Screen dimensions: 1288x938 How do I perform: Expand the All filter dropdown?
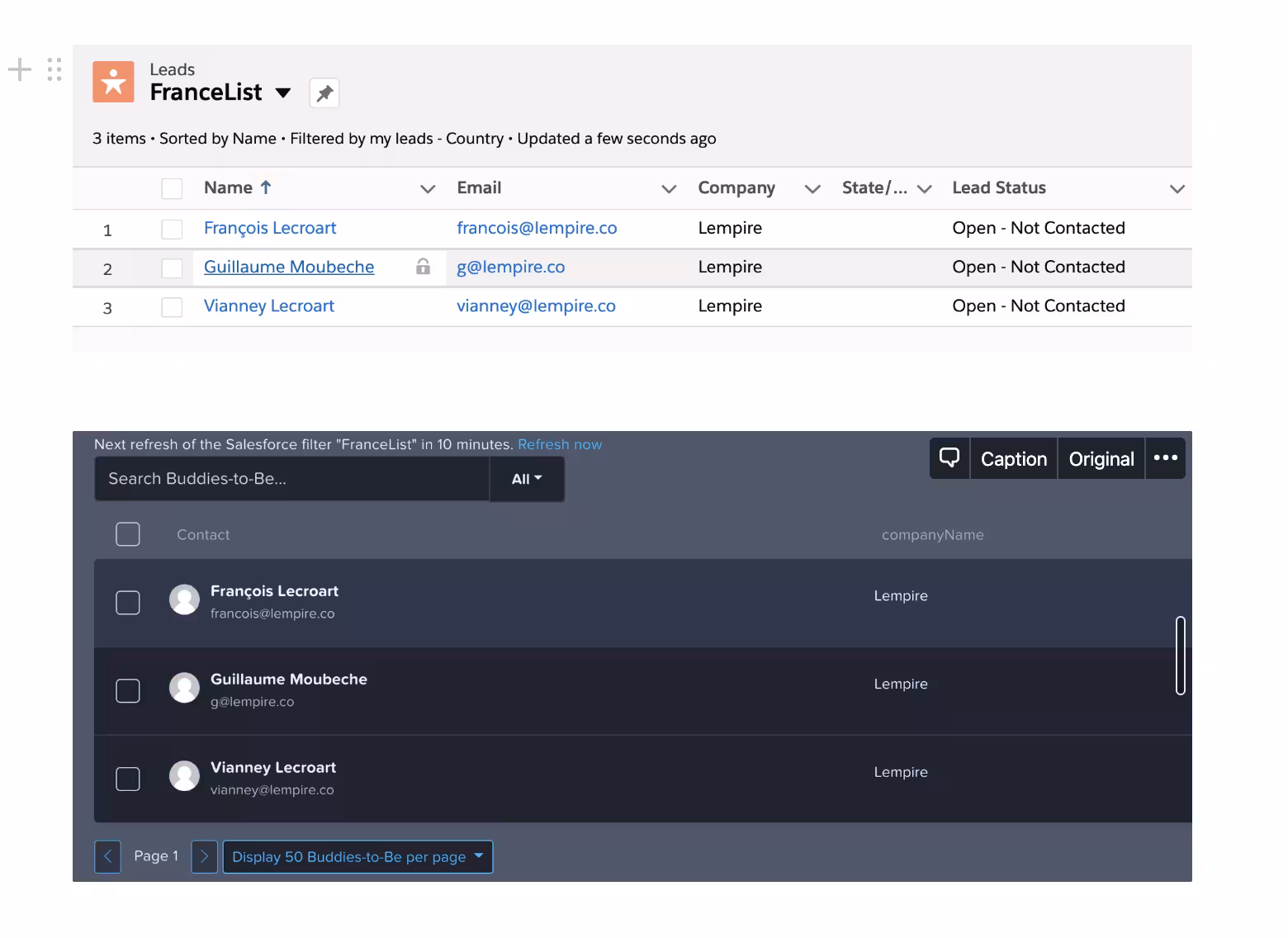527,479
